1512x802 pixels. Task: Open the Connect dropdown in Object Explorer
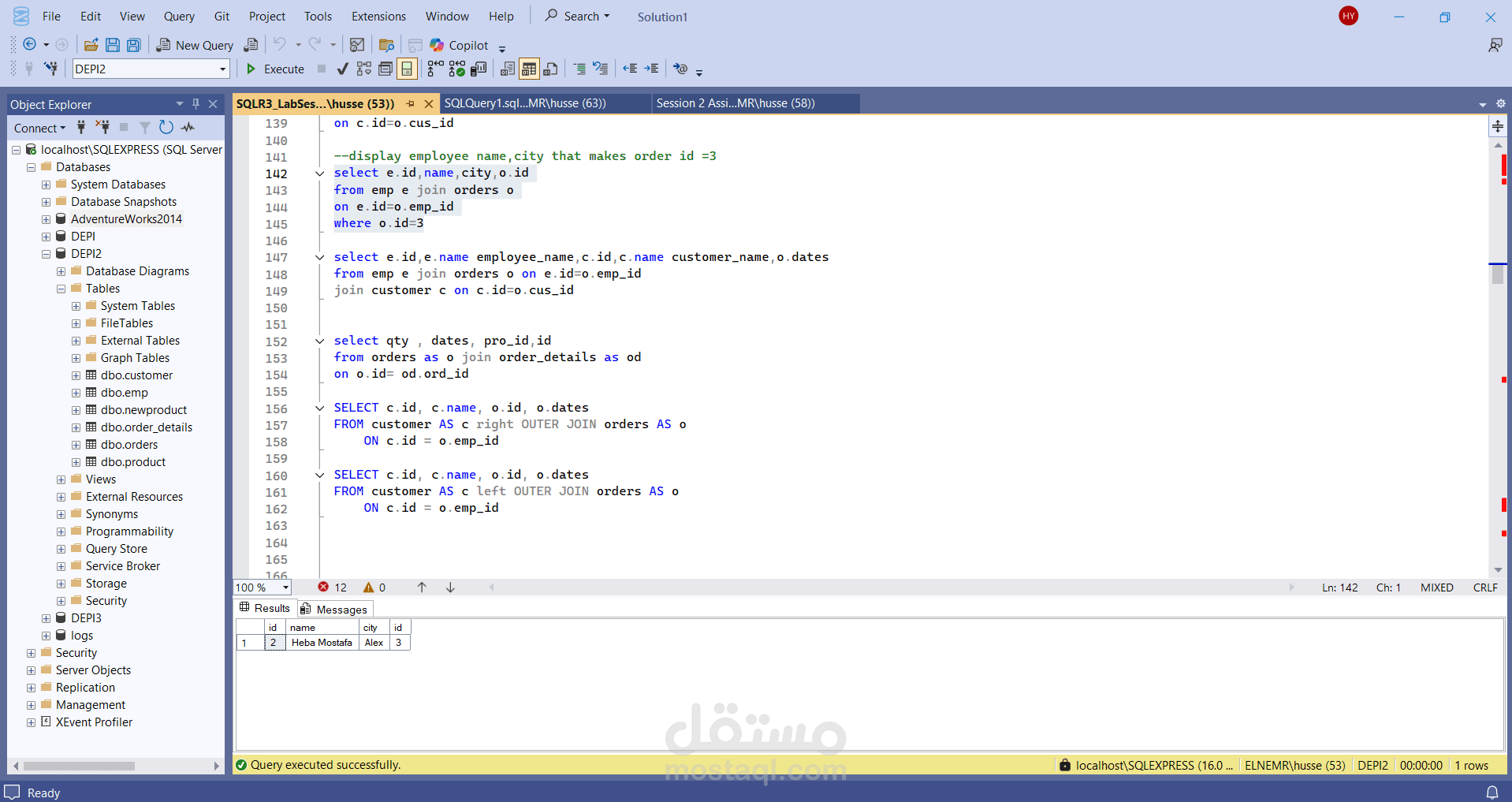[x=39, y=128]
